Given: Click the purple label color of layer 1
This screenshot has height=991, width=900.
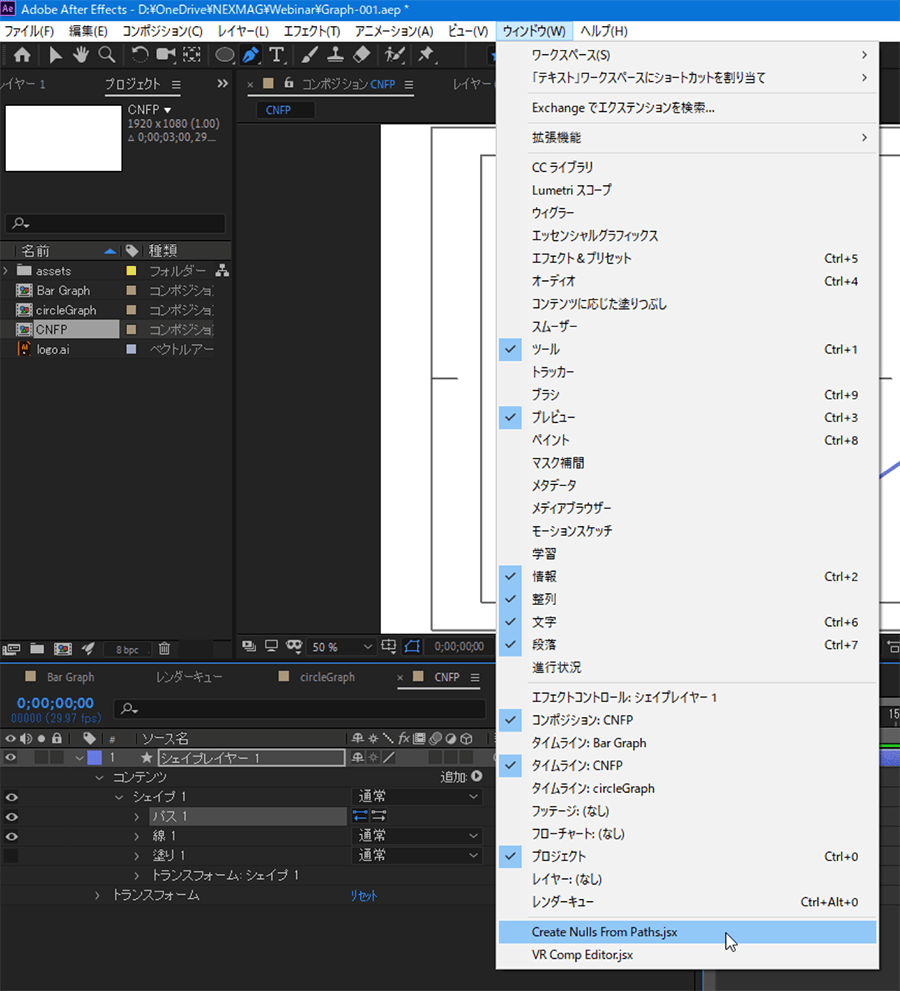Looking at the screenshot, I should coord(94,758).
